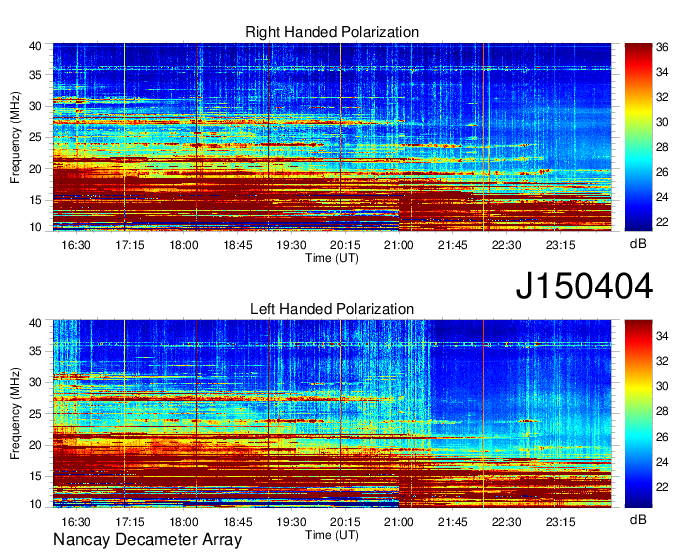Image resolution: width=680 pixels, height=552 pixels.
Task: Click the "35" frequency tick of Right Handed plot
Action: click(36, 75)
